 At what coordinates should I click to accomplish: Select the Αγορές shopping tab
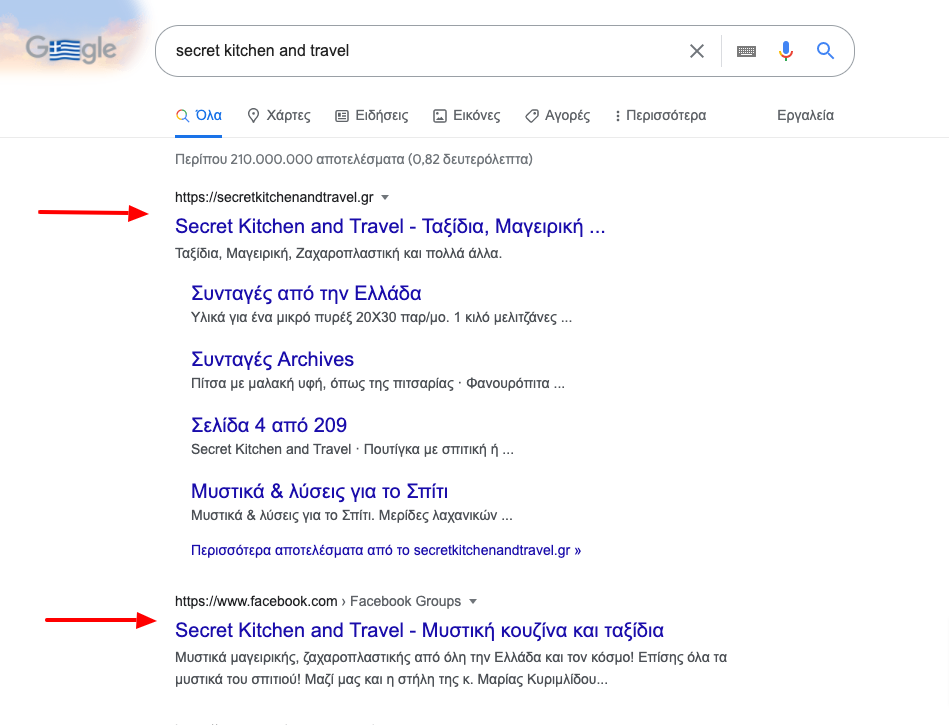coord(557,115)
